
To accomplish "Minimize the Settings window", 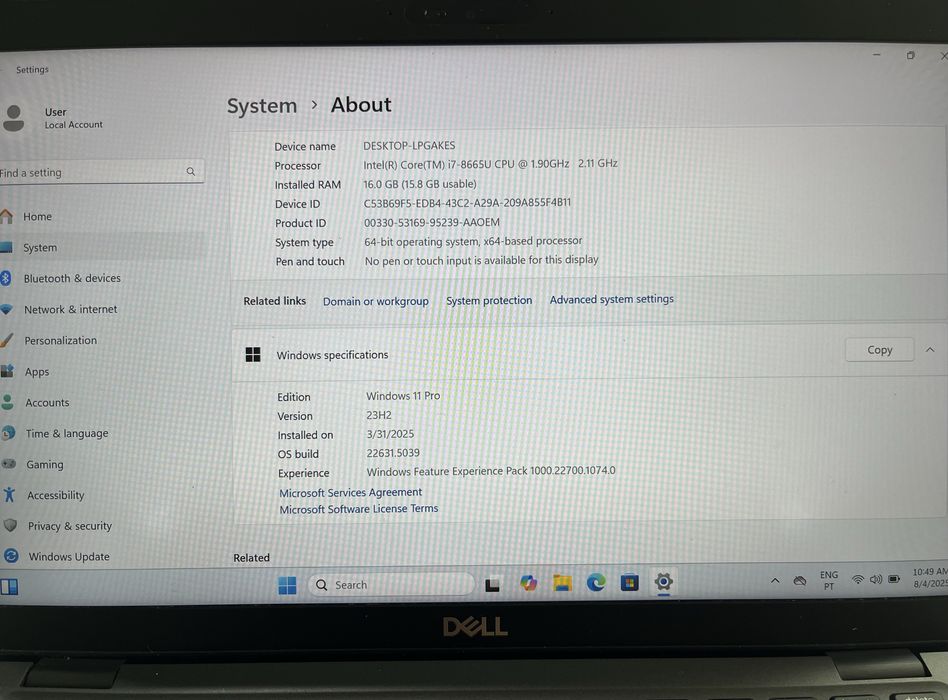I will (x=877, y=55).
